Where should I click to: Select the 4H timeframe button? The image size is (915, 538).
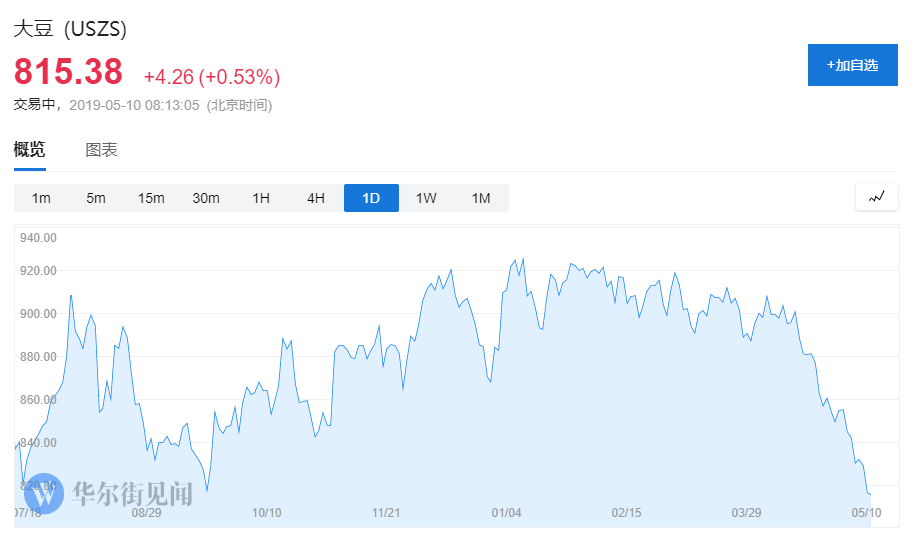[x=316, y=198]
